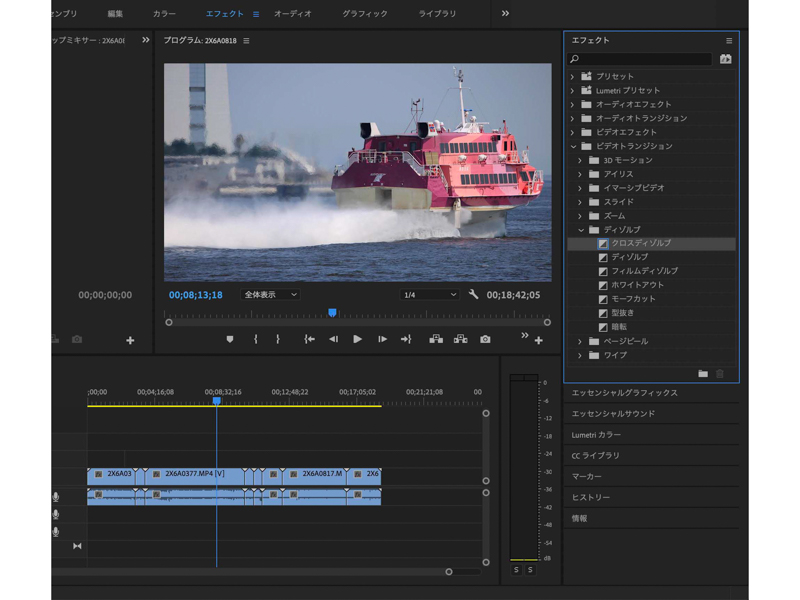Open the Lumetri カラー panel
This screenshot has height=600, width=800.
[x=596, y=435]
